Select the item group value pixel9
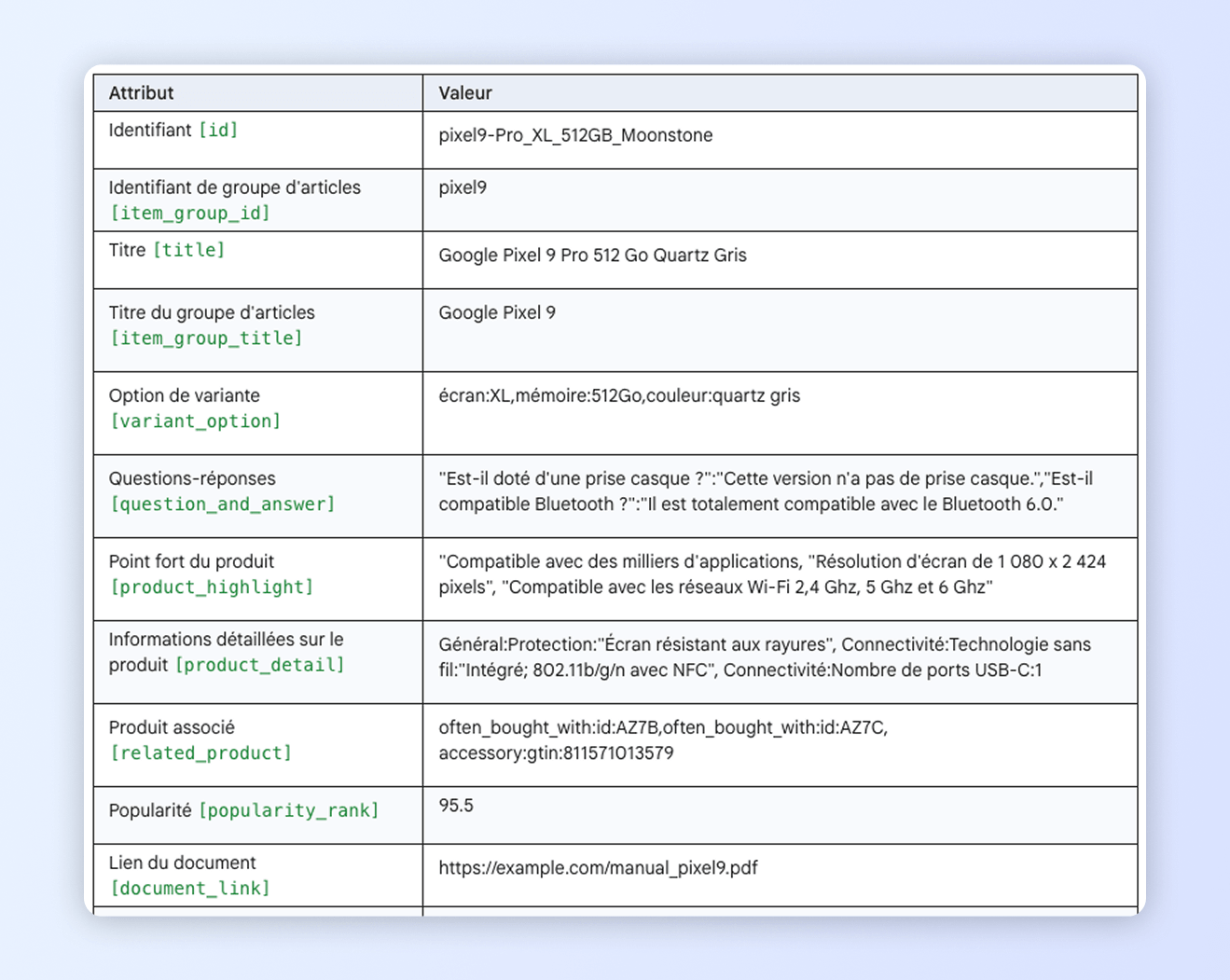The width and height of the screenshot is (1230, 980). [x=463, y=187]
